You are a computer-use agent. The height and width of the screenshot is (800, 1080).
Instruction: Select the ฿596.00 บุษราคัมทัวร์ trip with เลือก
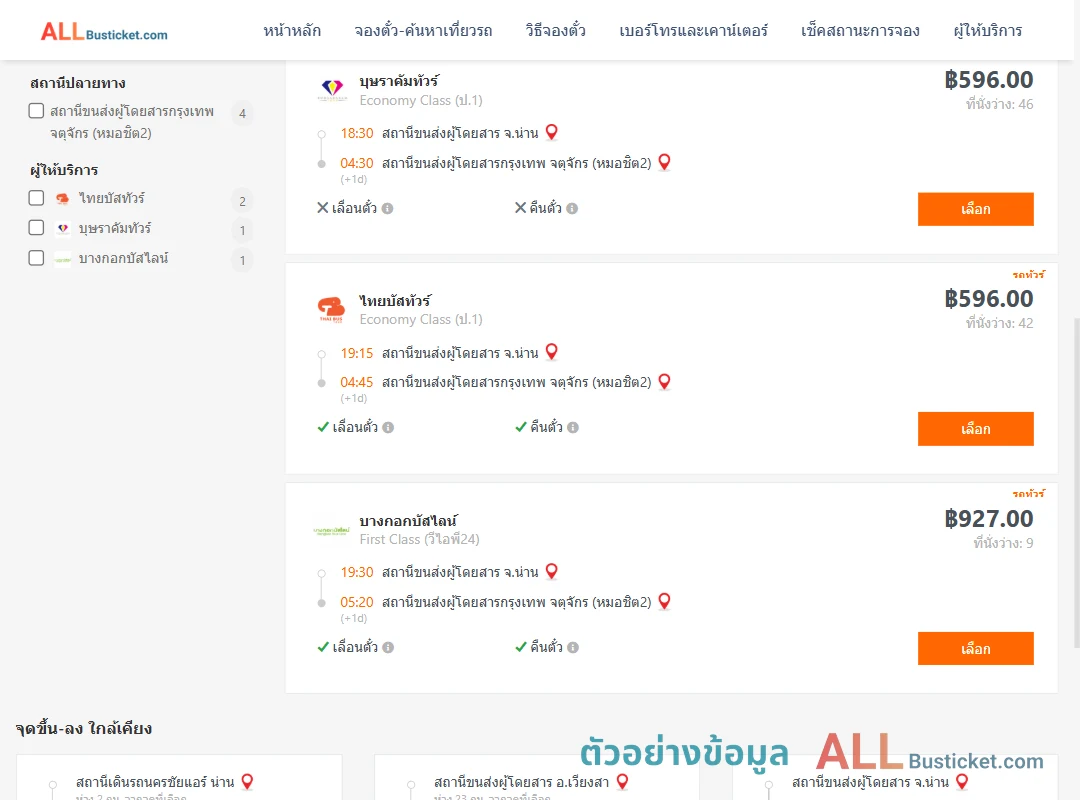click(x=975, y=209)
